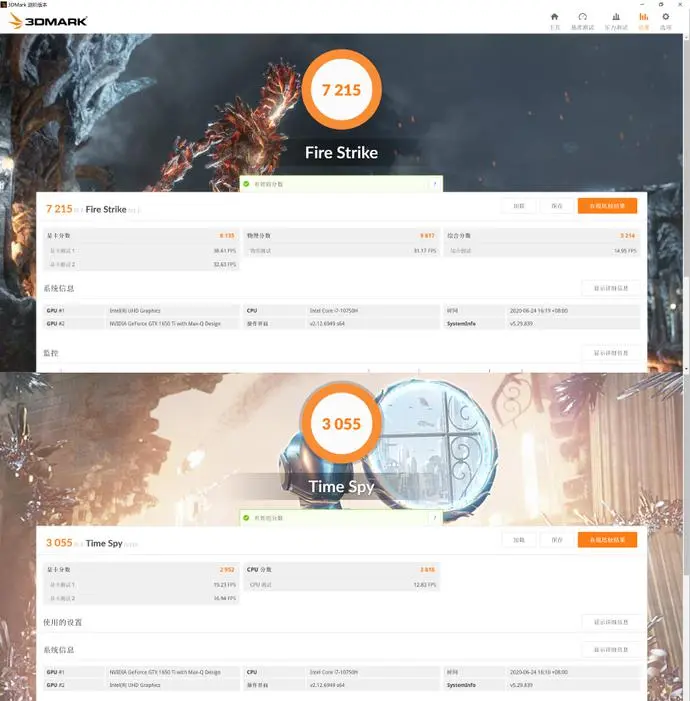The image size is (690, 701).
Task: Click the 19.23 FPS Time Spy graphics test 1
Action: pos(224,585)
